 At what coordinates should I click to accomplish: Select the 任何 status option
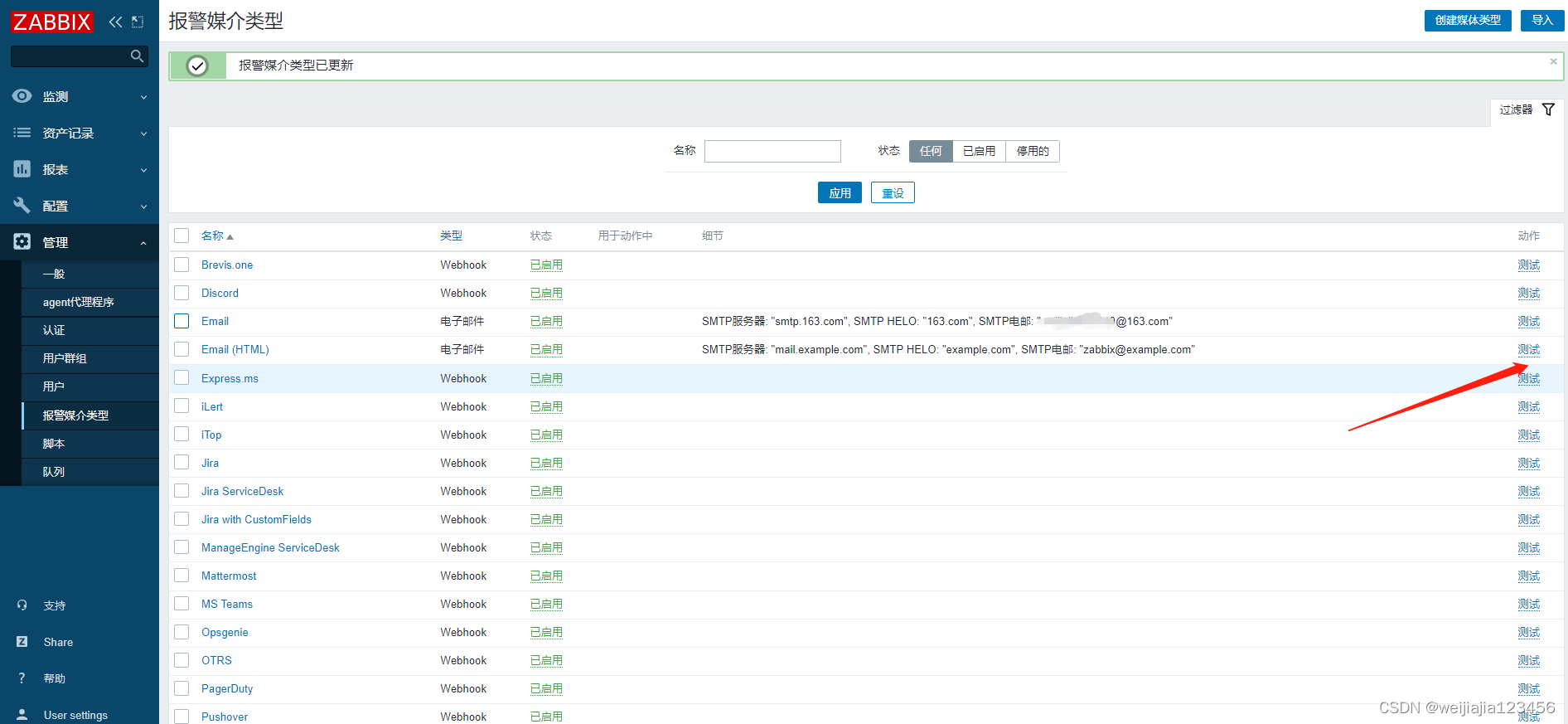(931, 151)
